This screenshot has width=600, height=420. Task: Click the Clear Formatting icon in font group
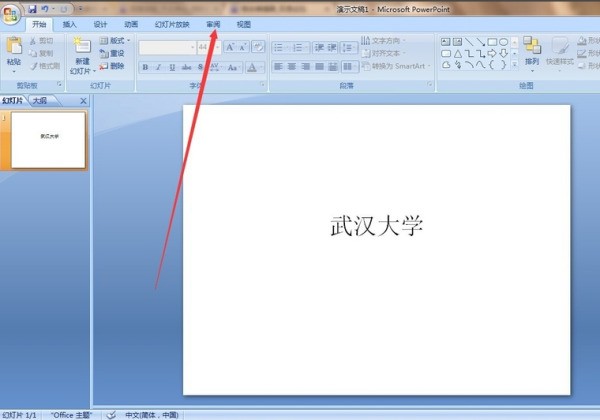coord(258,46)
